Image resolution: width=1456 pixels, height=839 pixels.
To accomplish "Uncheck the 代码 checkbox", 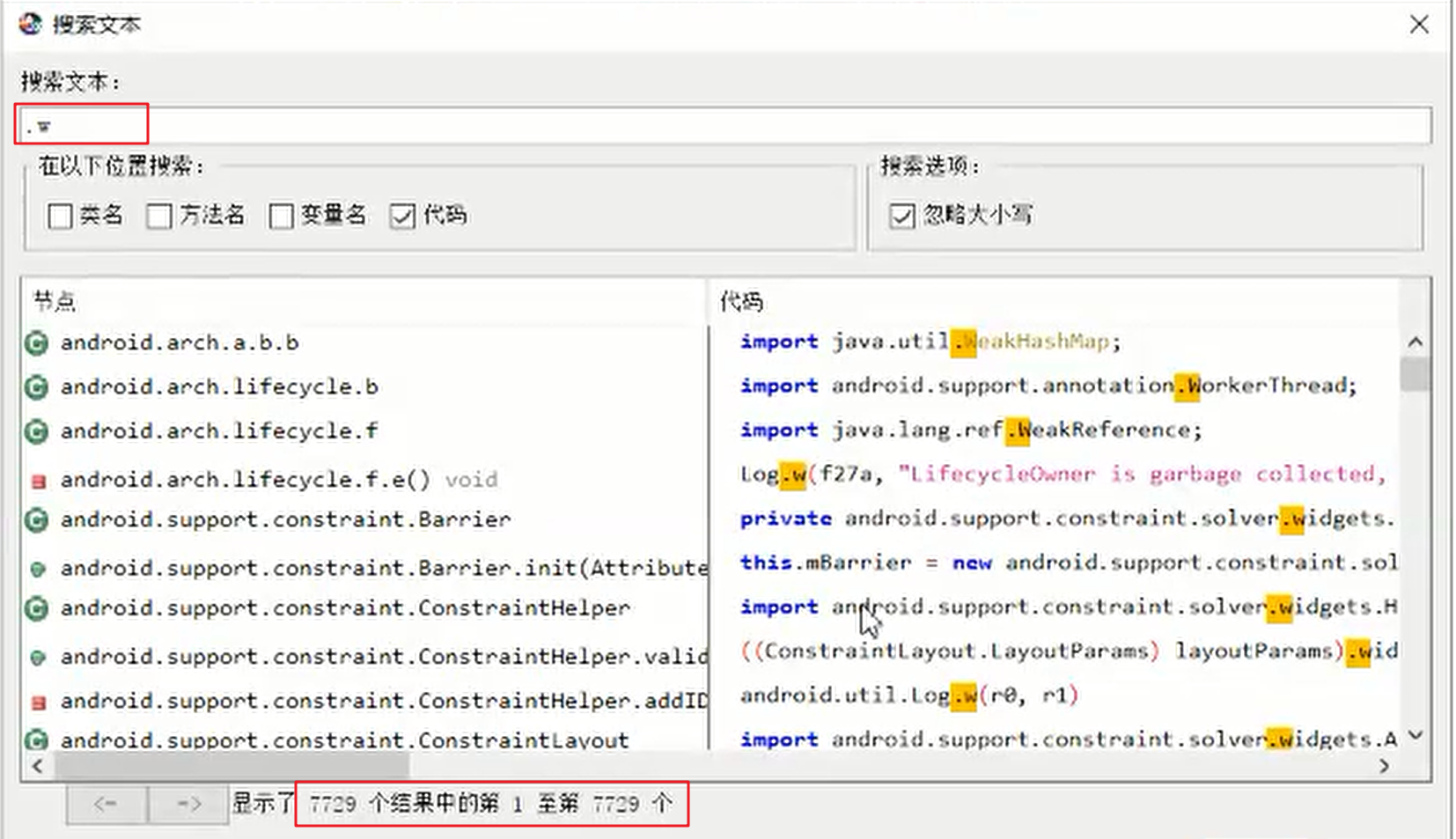I will pos(402,216).
